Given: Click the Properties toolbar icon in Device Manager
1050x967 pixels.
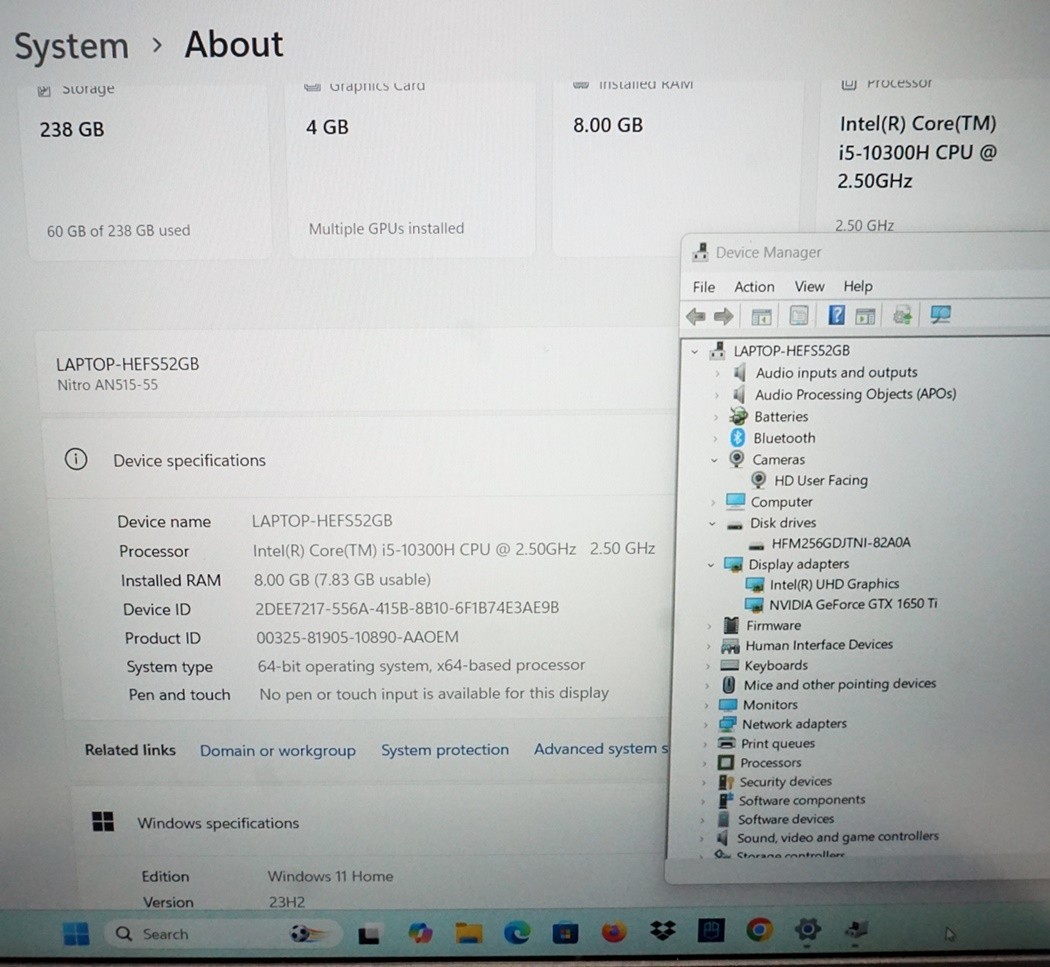Looking at the screenshot, I should pos(798,315).
